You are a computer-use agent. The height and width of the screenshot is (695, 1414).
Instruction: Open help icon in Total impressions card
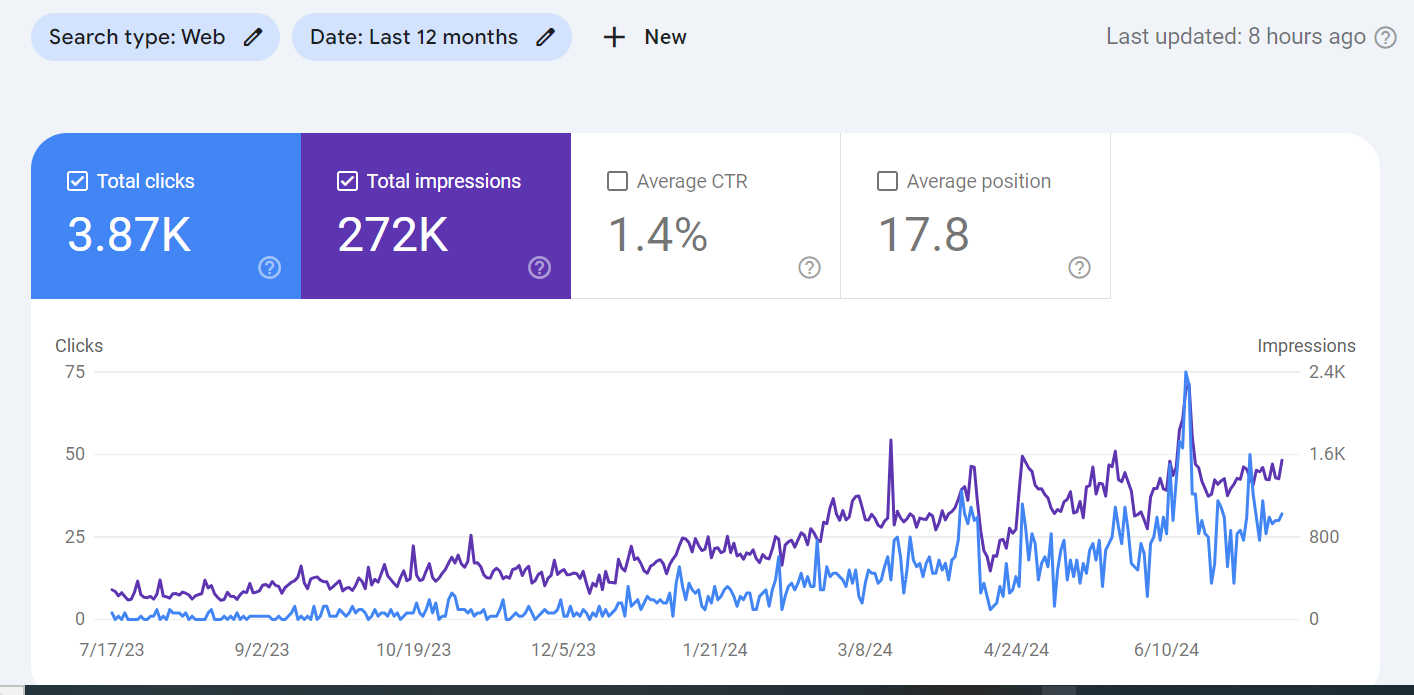[x=539, y=267]
